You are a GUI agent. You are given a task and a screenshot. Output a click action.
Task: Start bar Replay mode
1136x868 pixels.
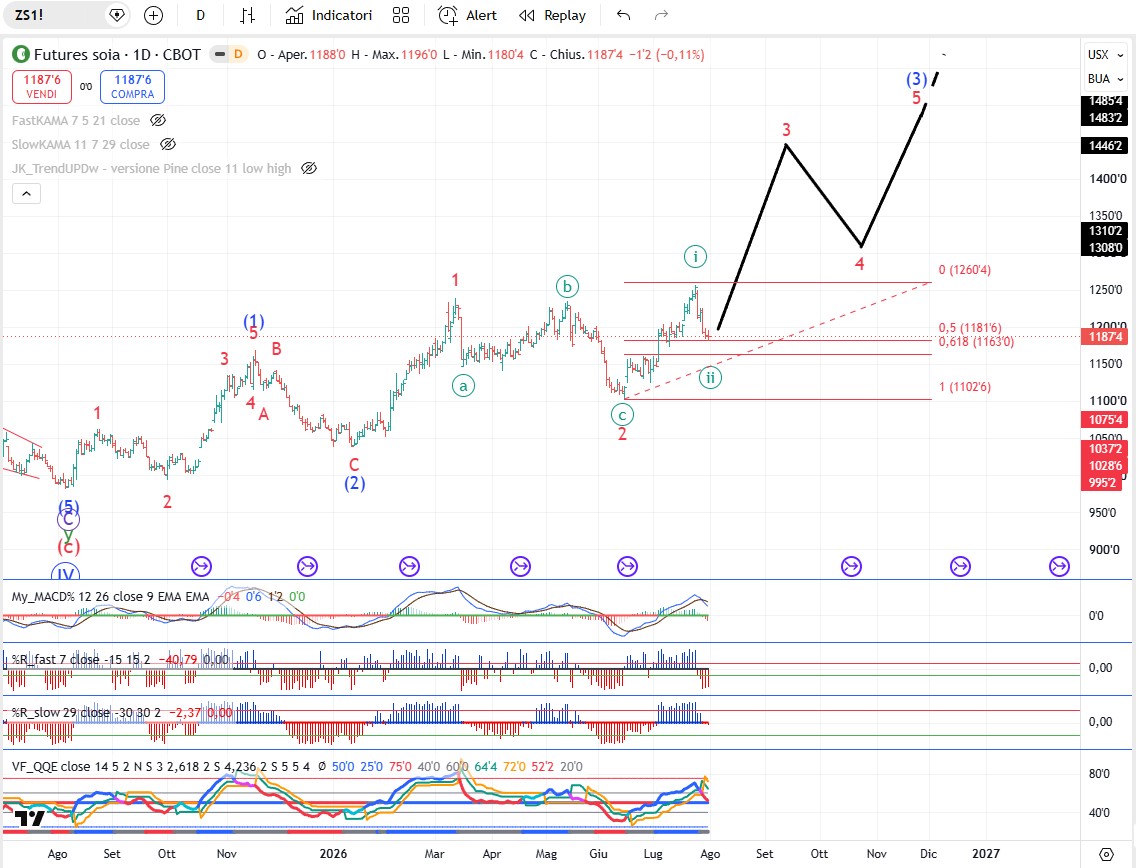553,15
